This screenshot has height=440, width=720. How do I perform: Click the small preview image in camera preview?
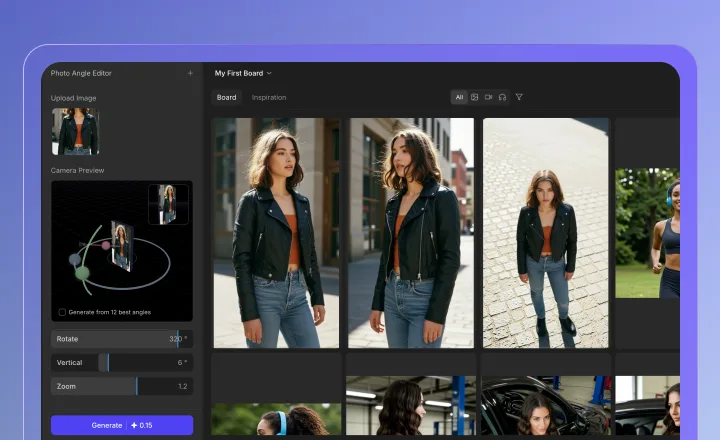coord(168,204)
